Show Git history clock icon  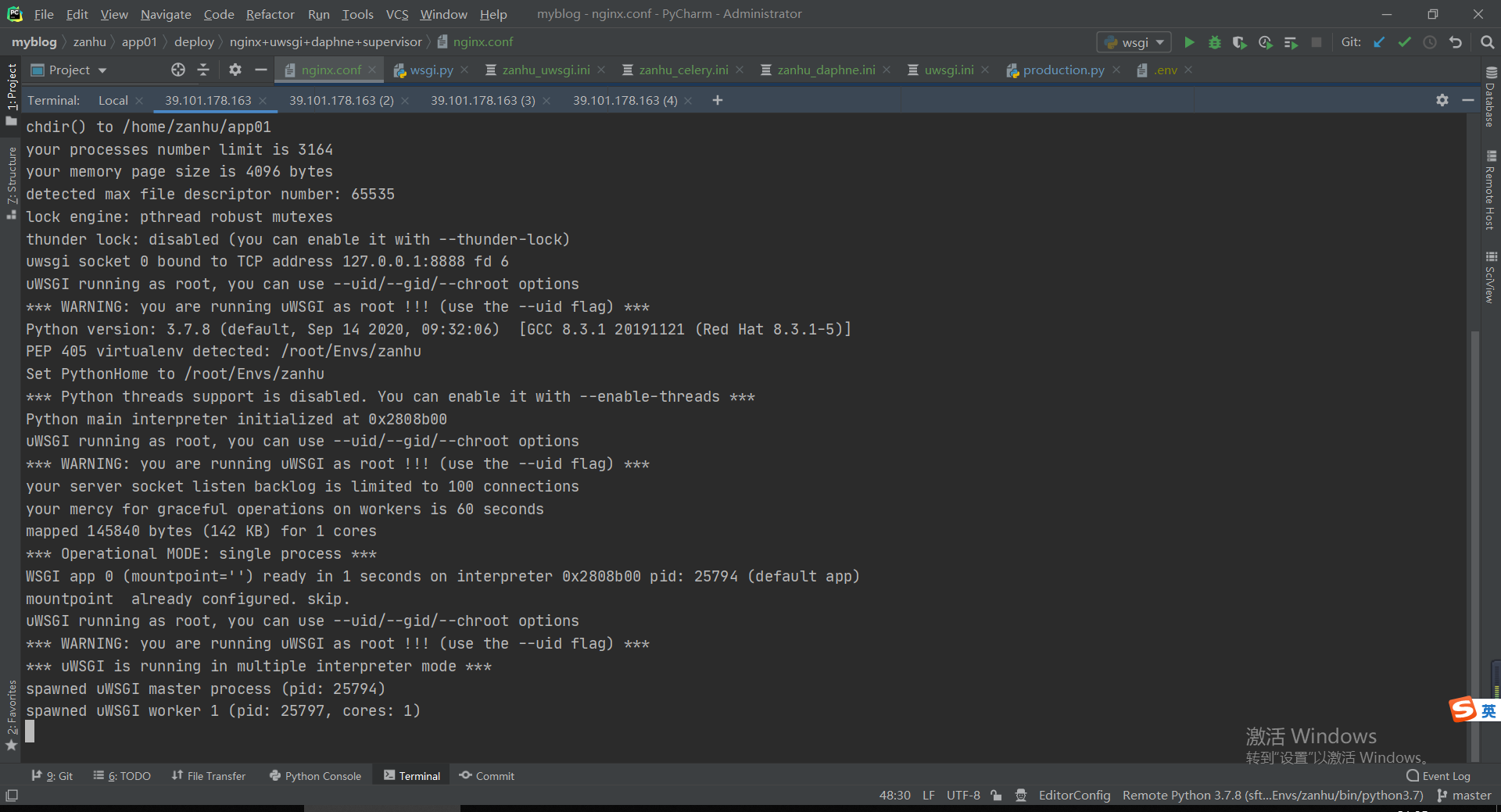tap(1430, 42)
